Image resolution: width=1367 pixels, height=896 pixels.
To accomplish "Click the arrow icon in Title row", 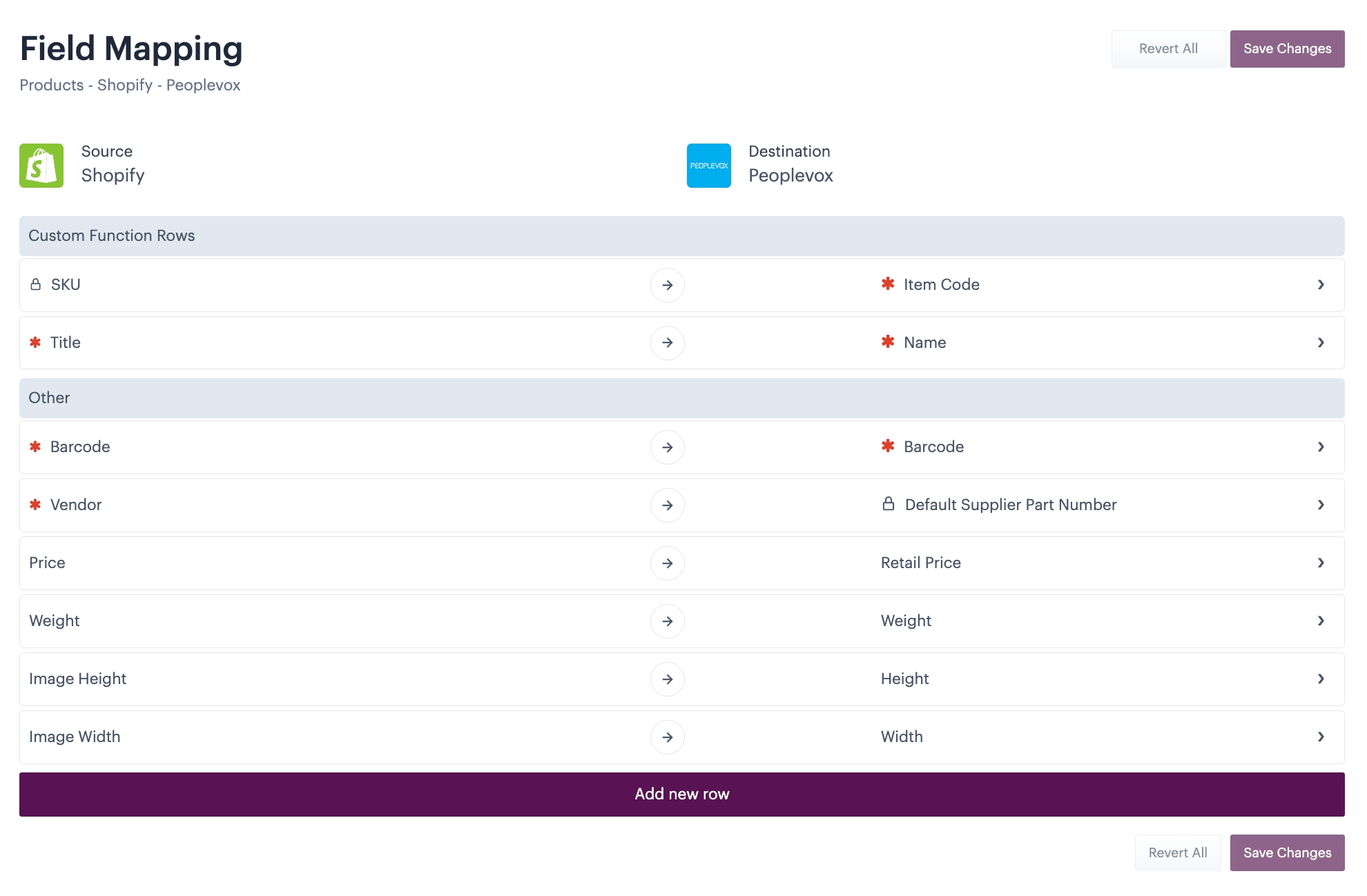I will coord(667,343).
